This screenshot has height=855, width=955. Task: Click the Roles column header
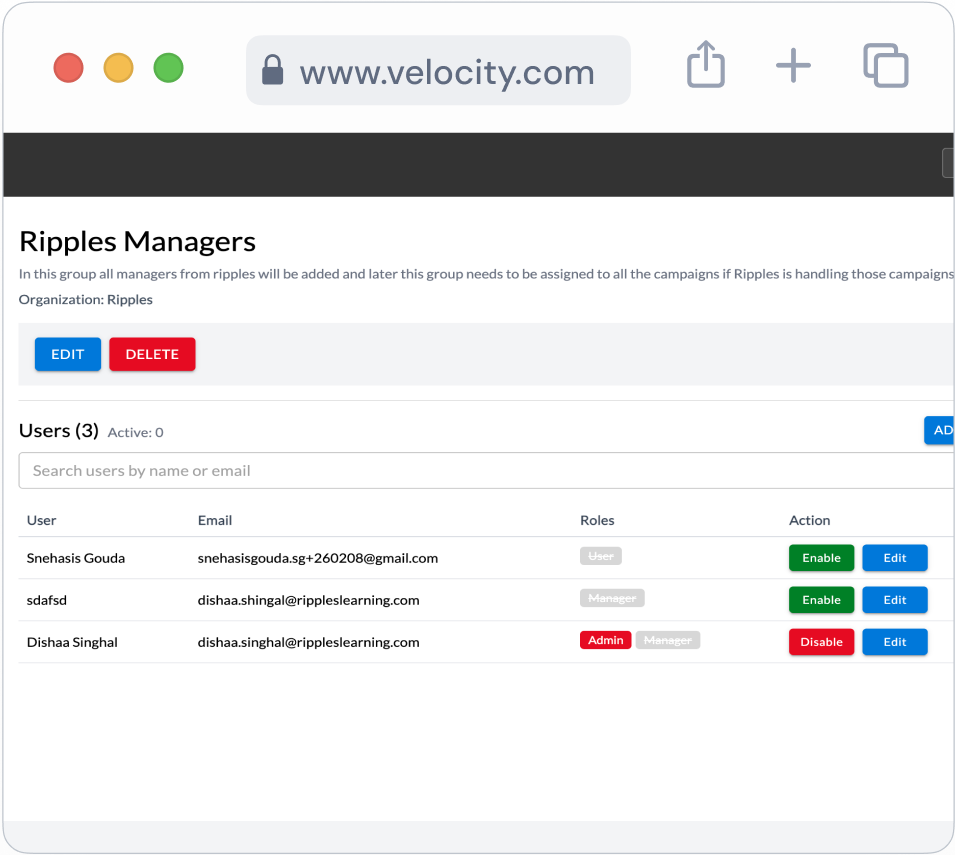click(597, 520)
